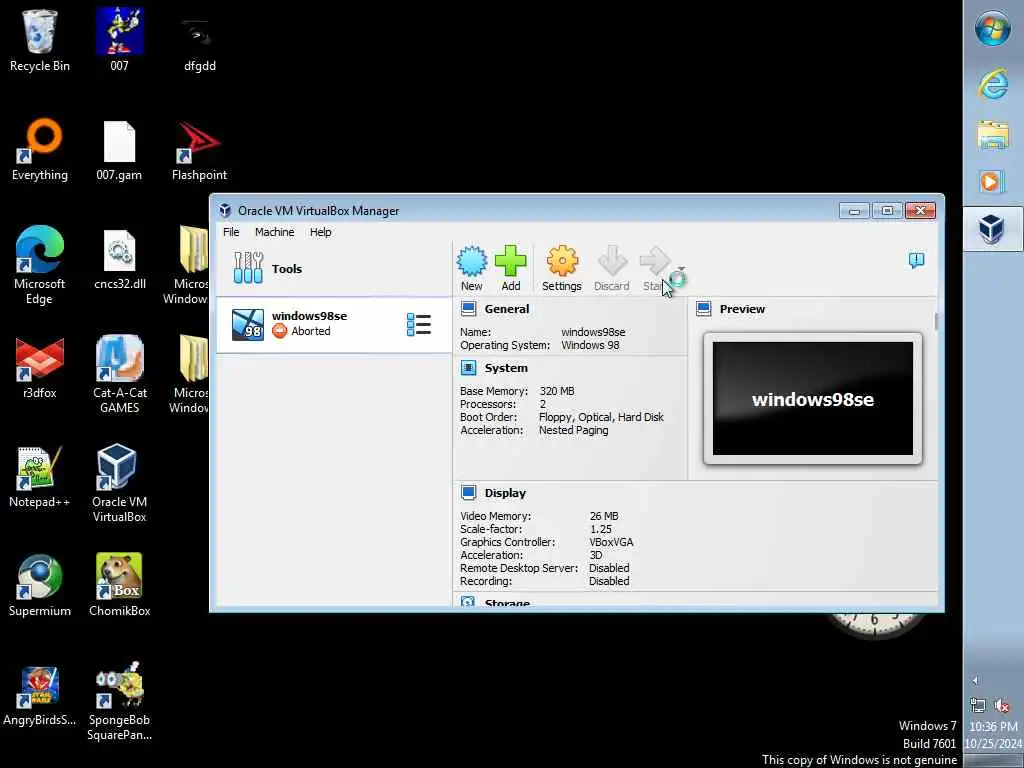Open the Recycle Bin desktop icon
Screen dimensions: 1024x768
pos(40,40)
